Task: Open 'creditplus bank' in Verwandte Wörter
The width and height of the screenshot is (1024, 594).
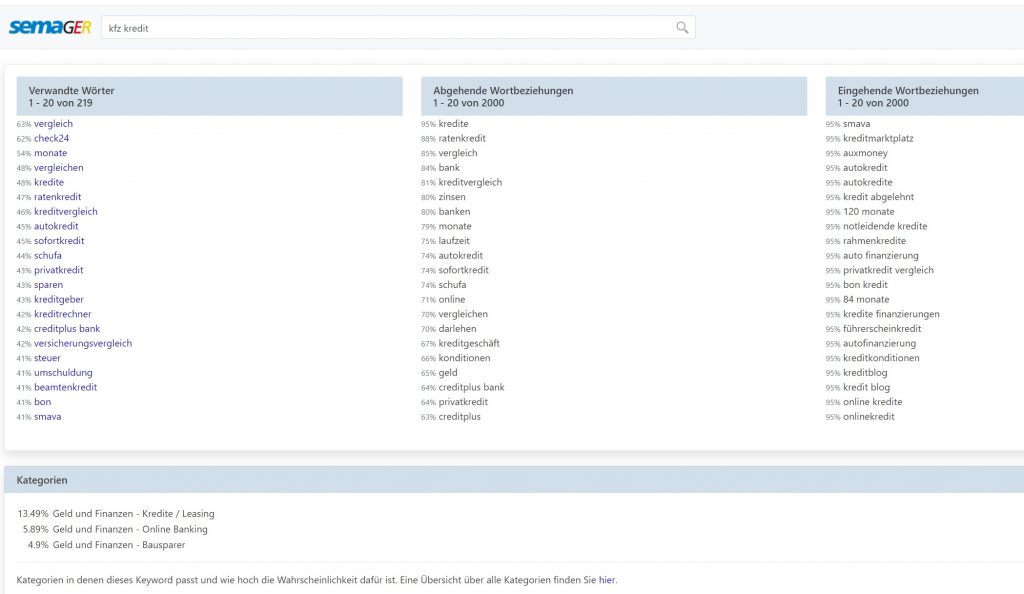Action: (67, 328)
